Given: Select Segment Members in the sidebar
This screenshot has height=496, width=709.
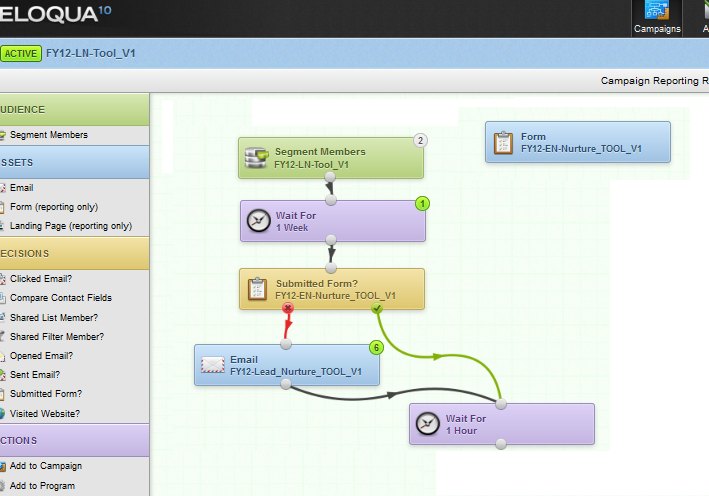Looking at the screenshot, I should pos(48,135).
